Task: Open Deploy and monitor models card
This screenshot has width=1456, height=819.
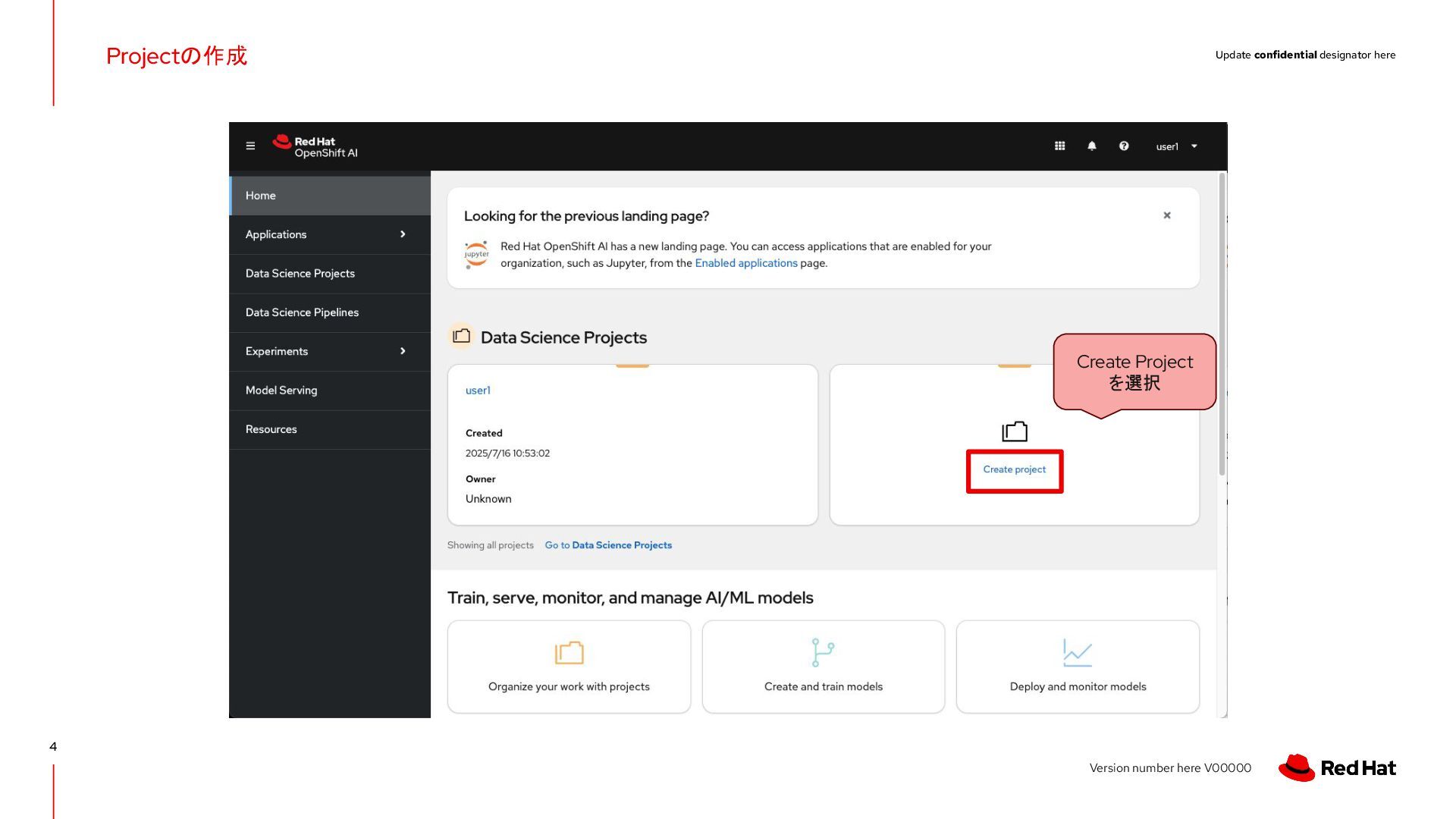Action: [1078, 667]
